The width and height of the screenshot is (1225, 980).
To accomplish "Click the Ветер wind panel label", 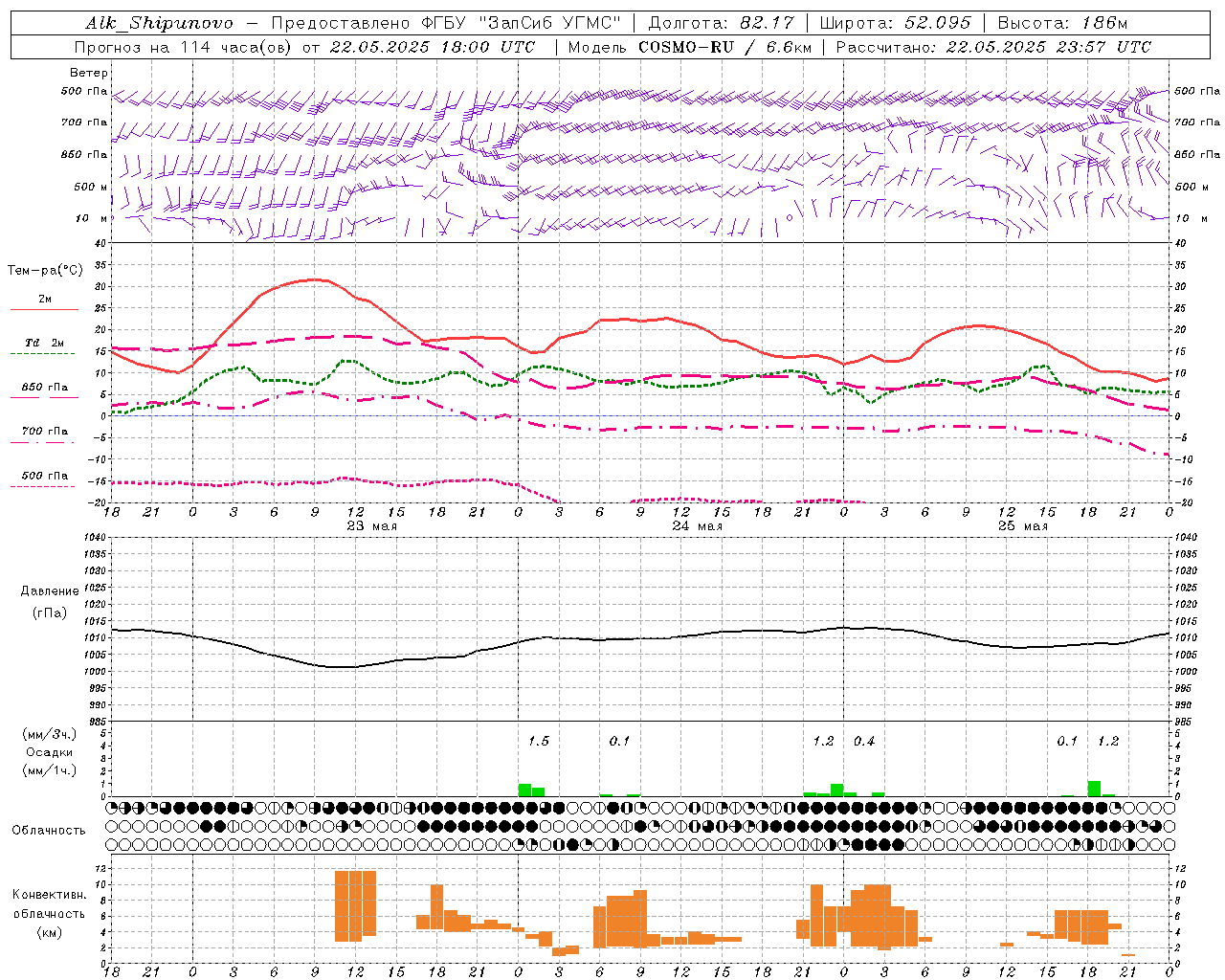I will 89,73.
